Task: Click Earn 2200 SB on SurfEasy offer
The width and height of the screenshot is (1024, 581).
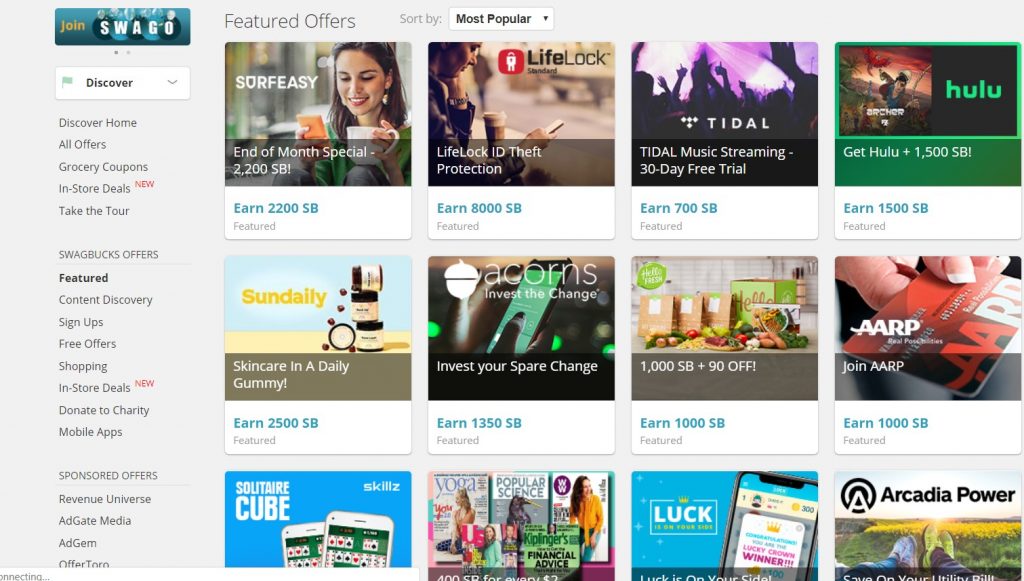Action: coord(276,208)
